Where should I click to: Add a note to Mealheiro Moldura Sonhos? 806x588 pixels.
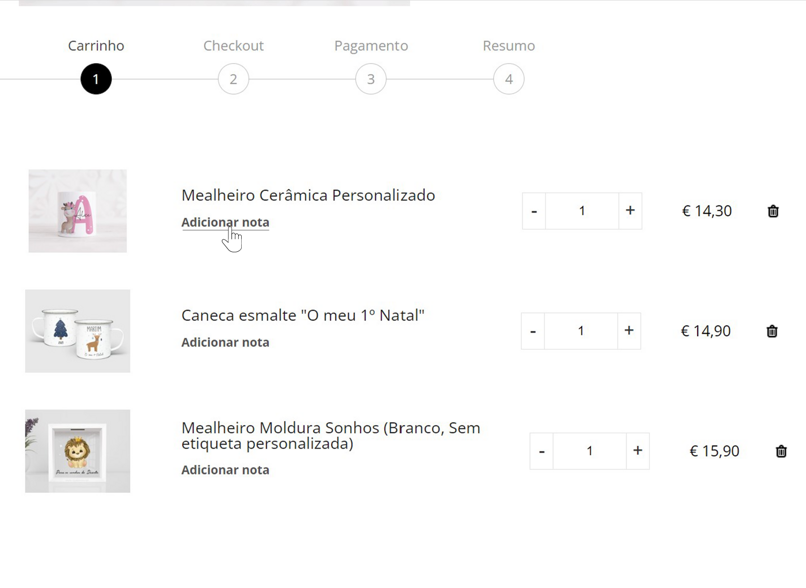[225, 470]
